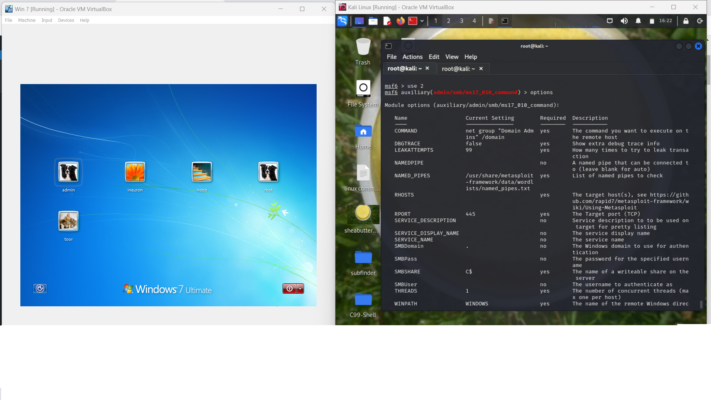Open the terminal Edit menu

pos(434,57)
